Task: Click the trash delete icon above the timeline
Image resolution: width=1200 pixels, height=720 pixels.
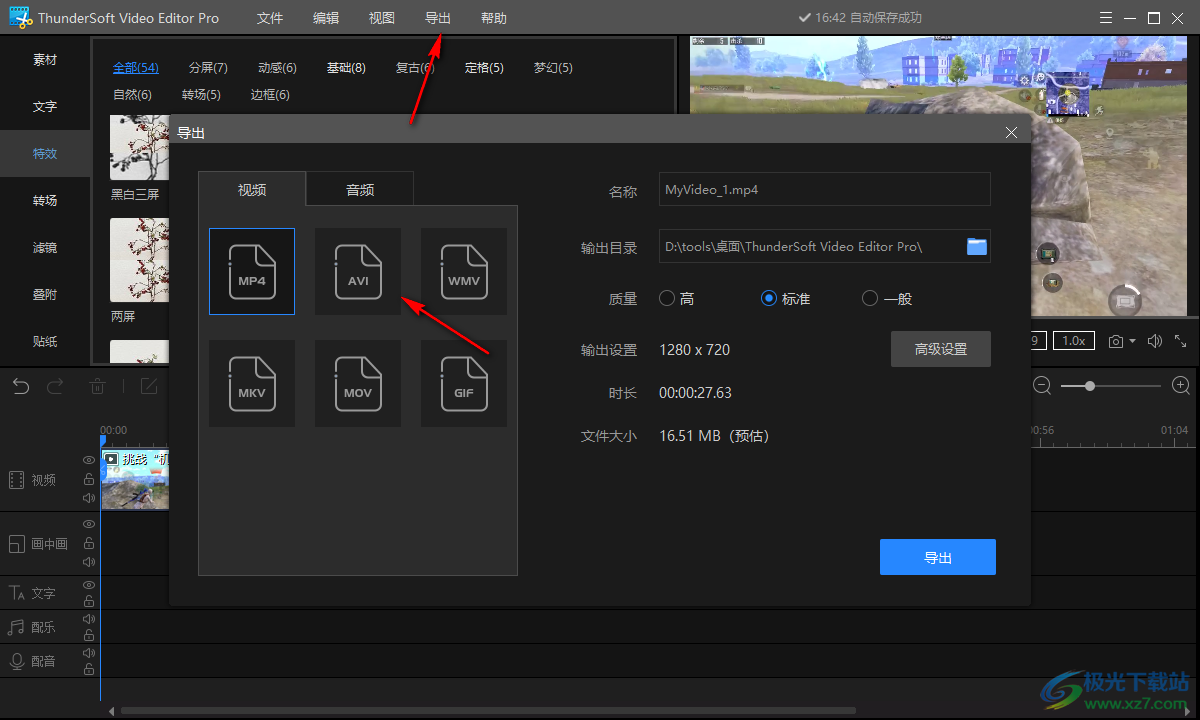Action: 98,386
